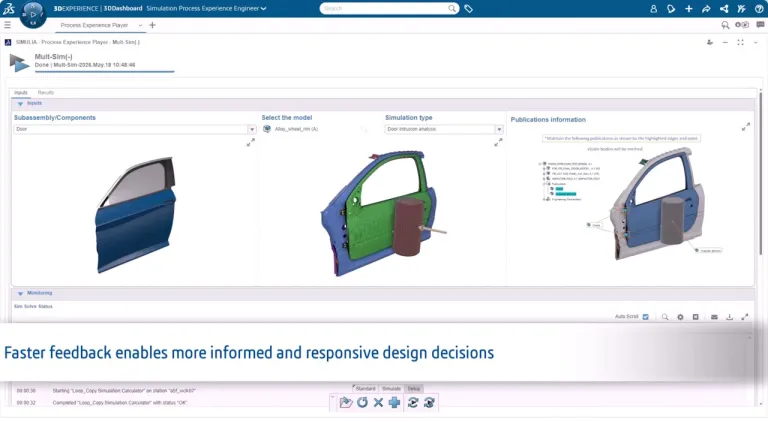Select the Process Experience Player dashboard tab
Screen dimensions: 768x422
click(x=94, y=25)
